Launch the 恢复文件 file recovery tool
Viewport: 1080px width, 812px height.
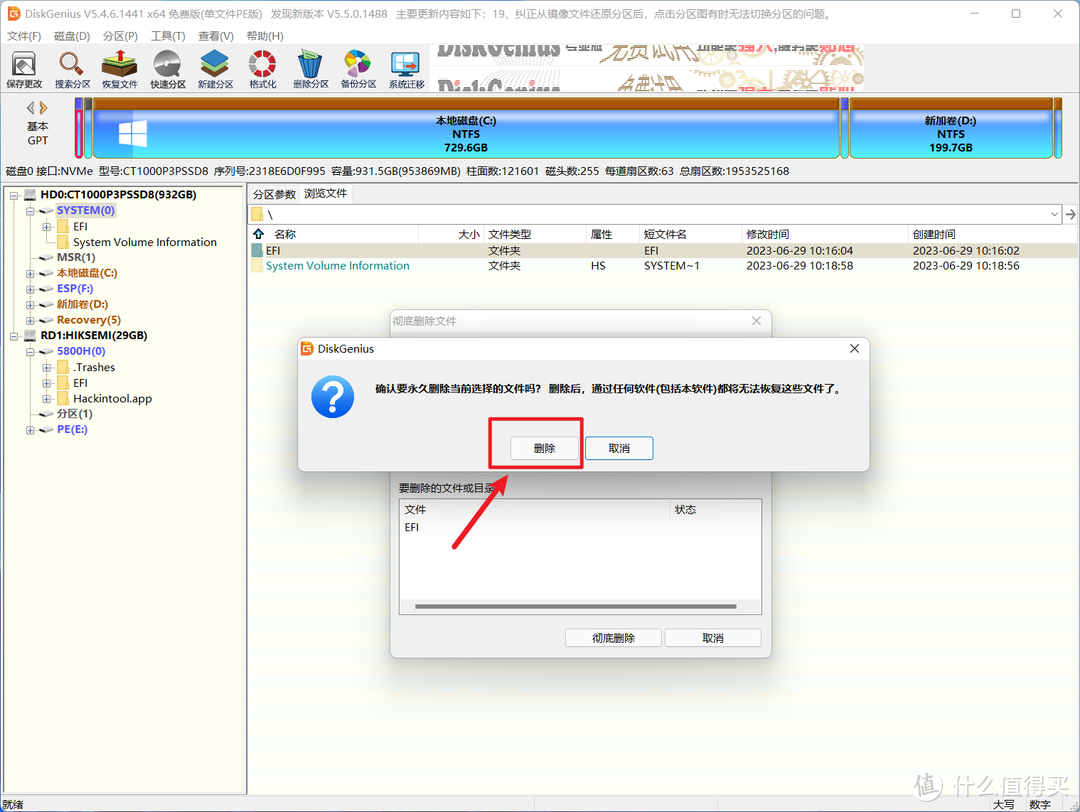(x=120, y=70)
